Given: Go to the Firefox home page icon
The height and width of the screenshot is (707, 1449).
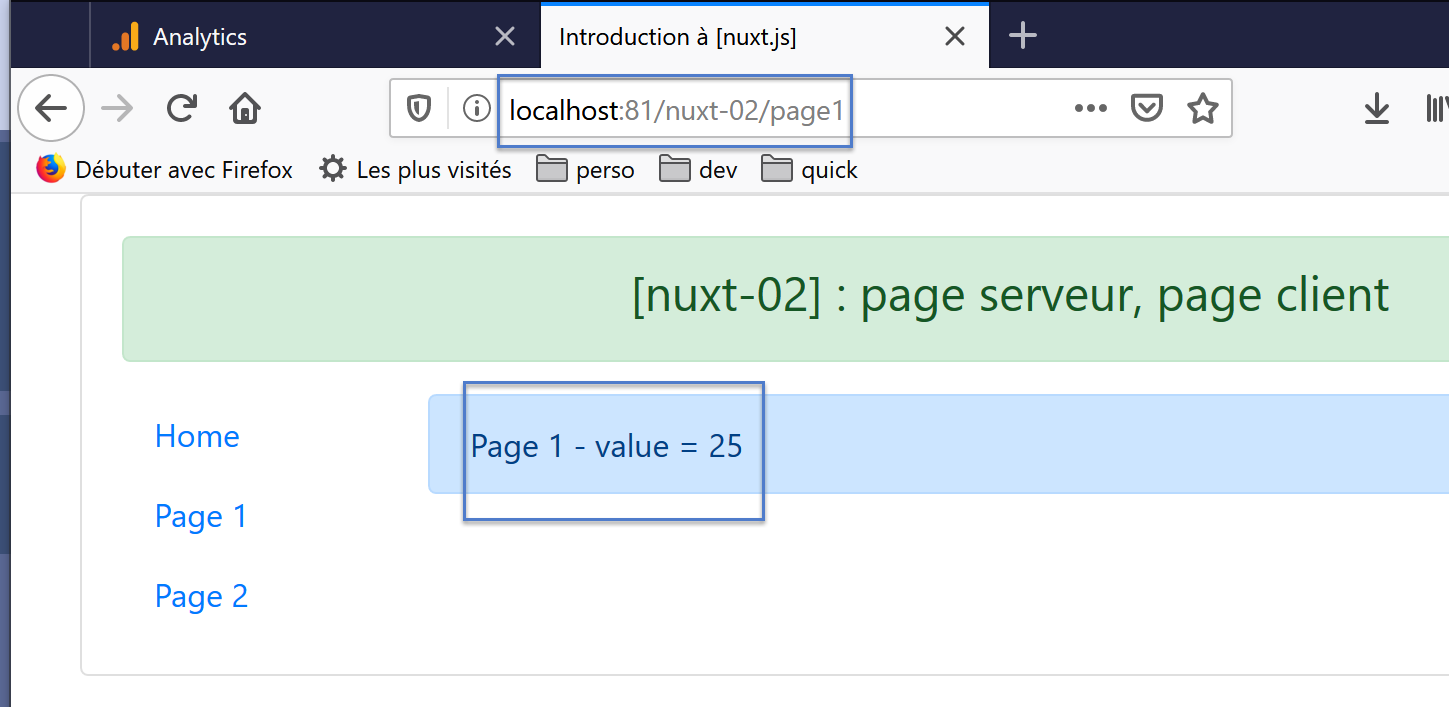Looking at the screenshot, I should point(245,108).
